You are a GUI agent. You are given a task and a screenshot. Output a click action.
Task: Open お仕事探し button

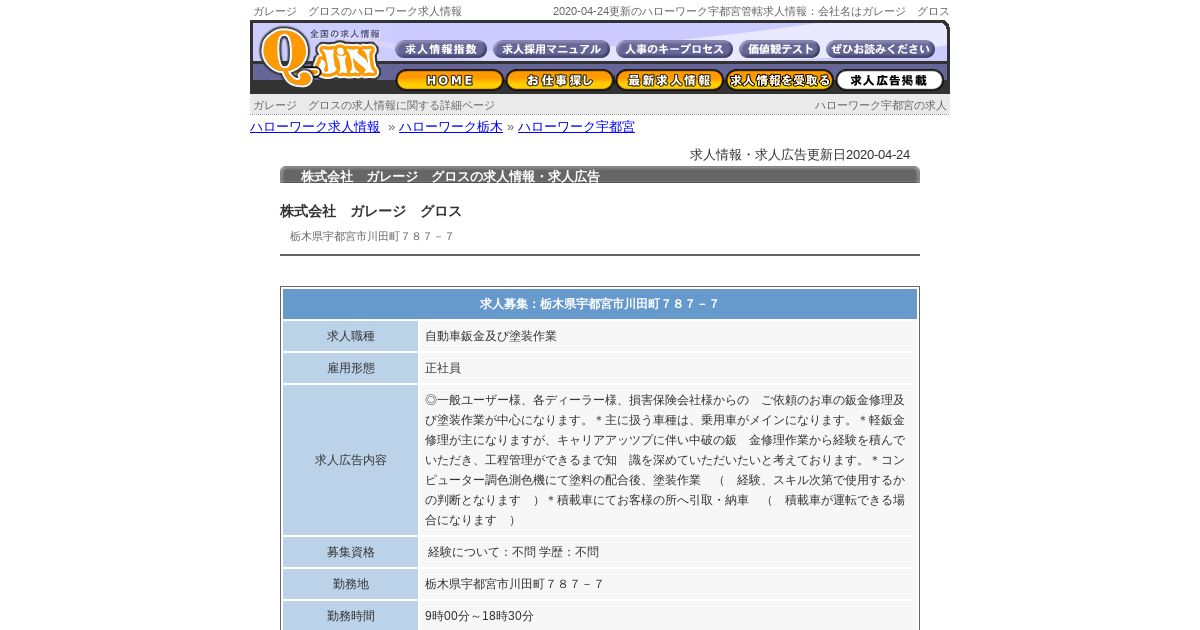[x=560, y=80]
